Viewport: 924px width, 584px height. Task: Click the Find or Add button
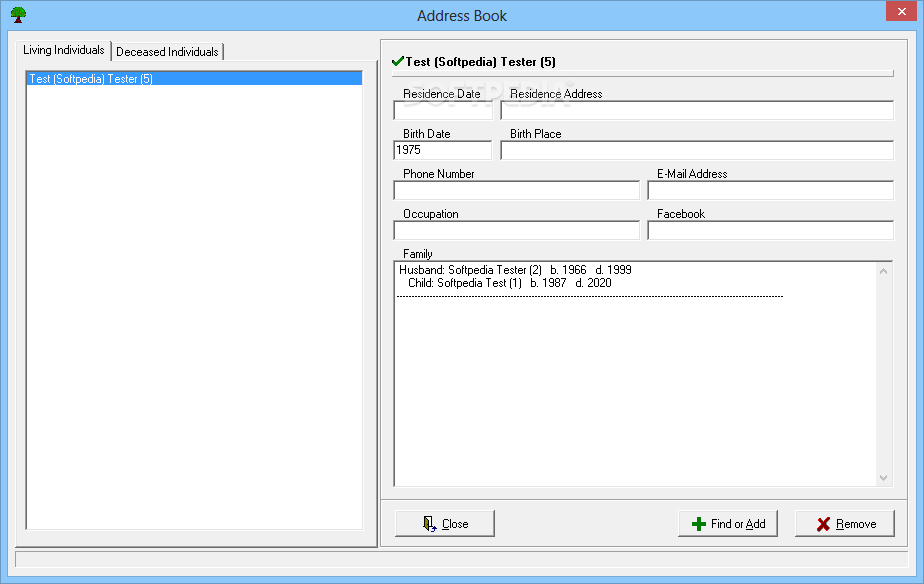(728, 523)
